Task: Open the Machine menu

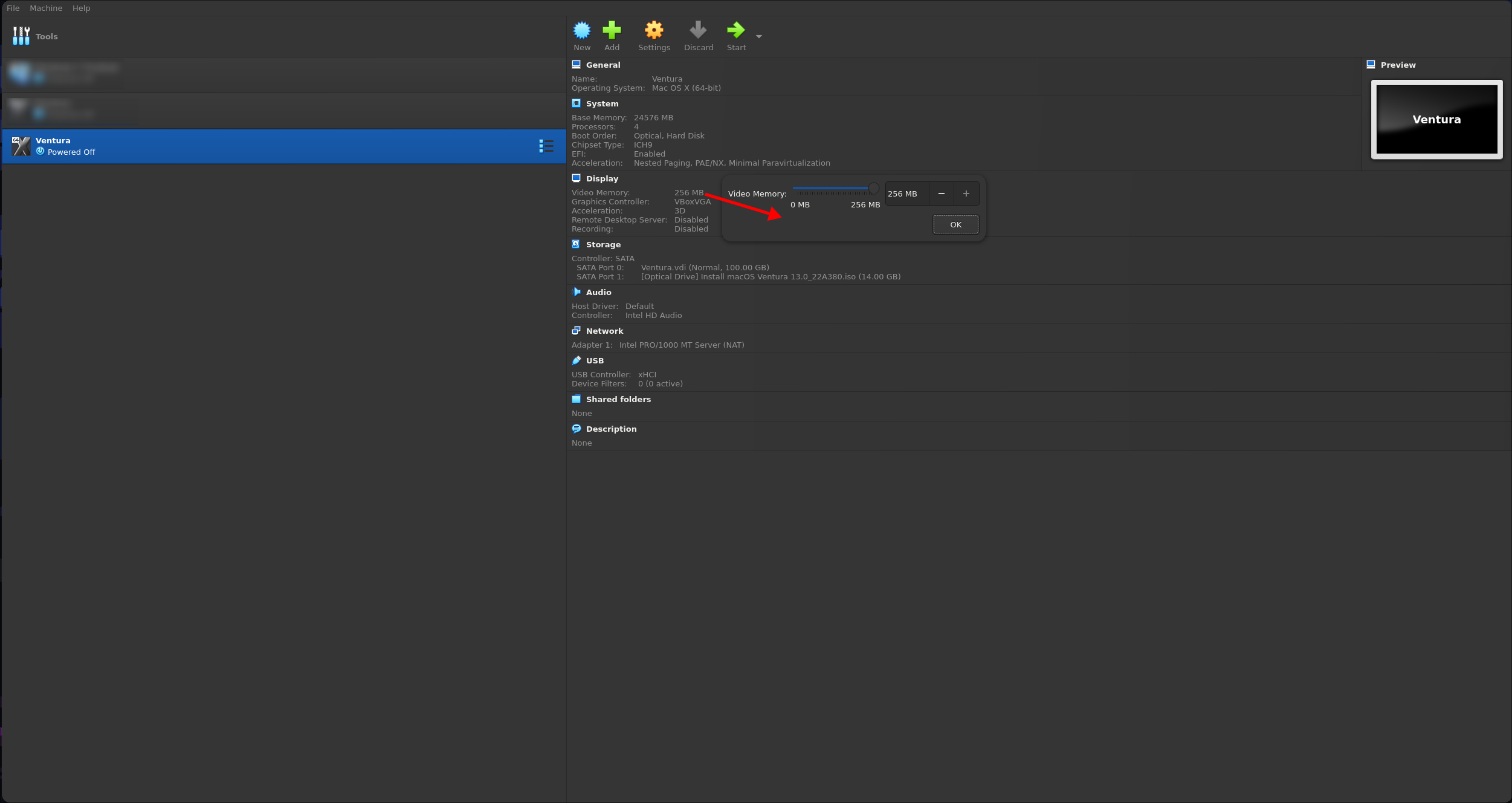Action: coord(46,8)
